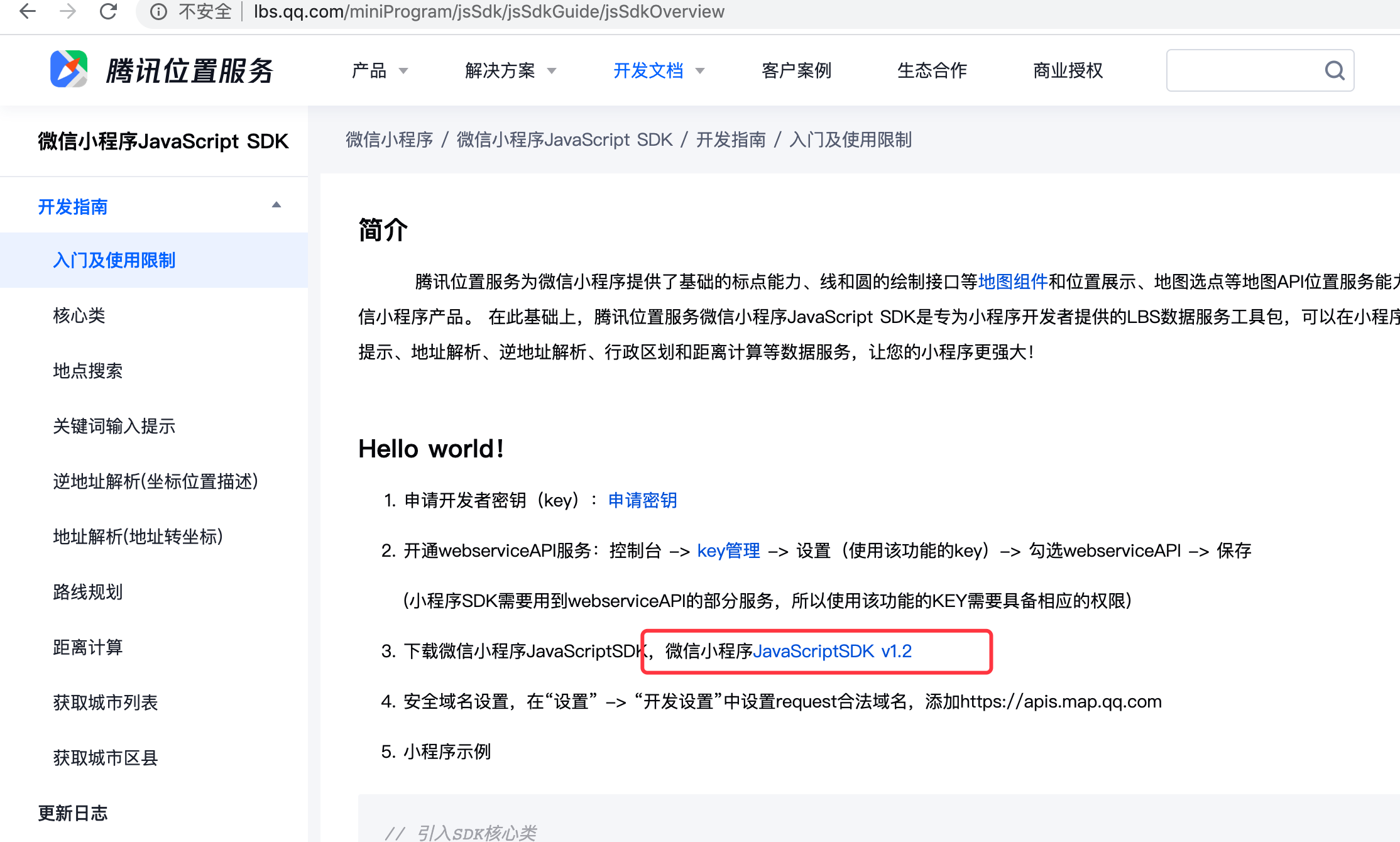The image size is (1400, 842).
Task: Open the 客户案例 nav item
Action: (796, 70)
